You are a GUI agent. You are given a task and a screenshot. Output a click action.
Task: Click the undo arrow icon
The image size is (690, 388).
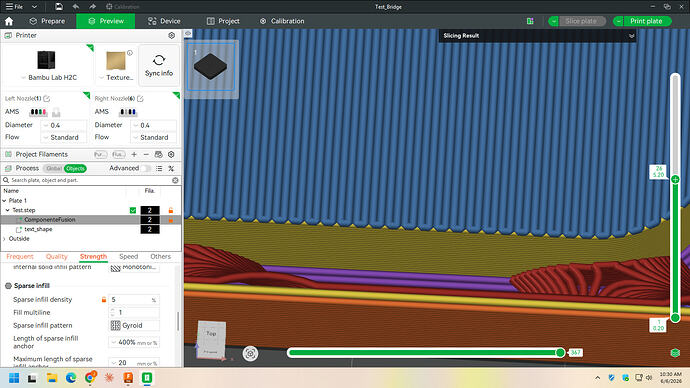[76, 7]
